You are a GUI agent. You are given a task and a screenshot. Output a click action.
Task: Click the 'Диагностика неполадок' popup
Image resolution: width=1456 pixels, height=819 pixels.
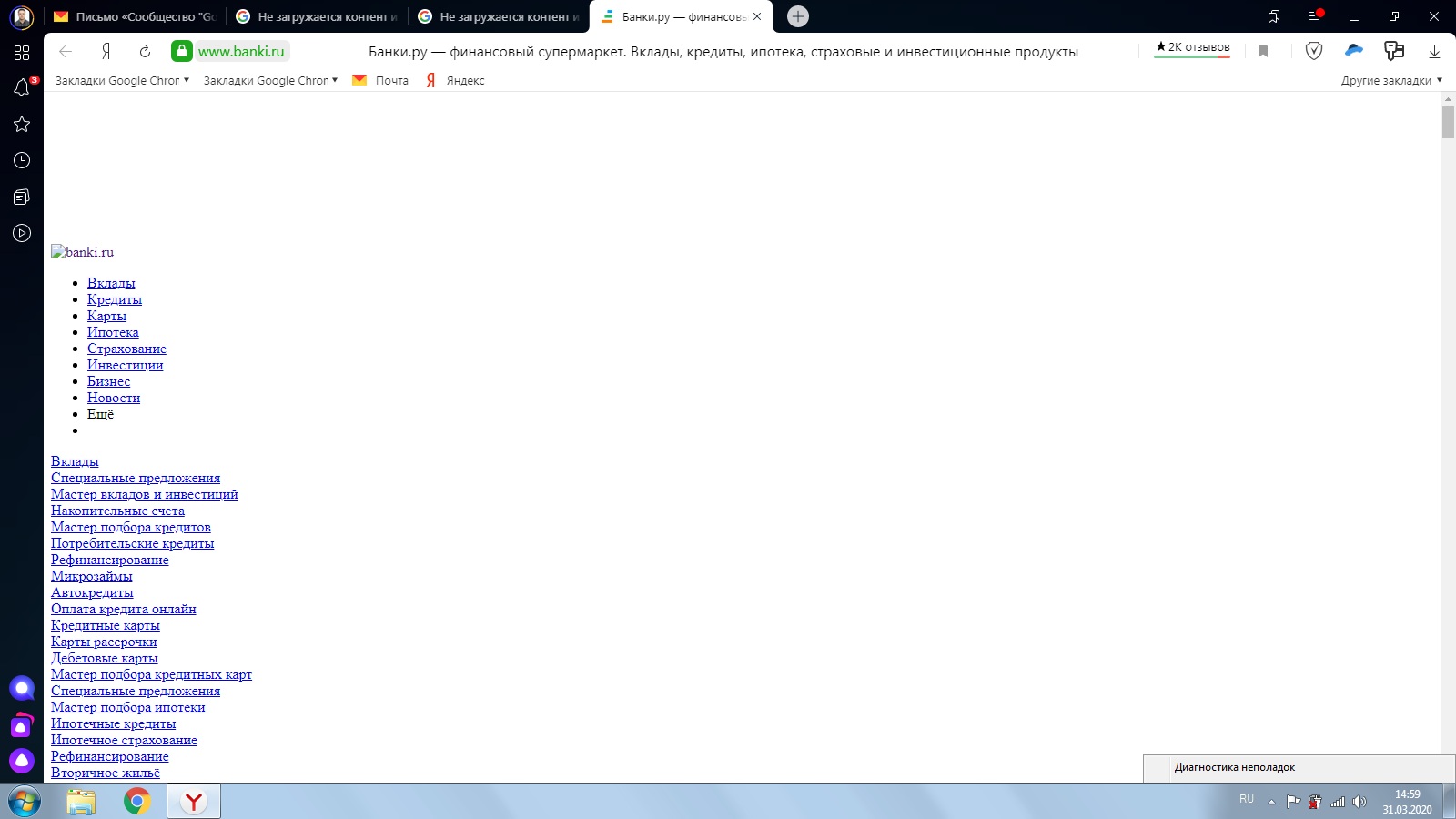pos(1299,768)
